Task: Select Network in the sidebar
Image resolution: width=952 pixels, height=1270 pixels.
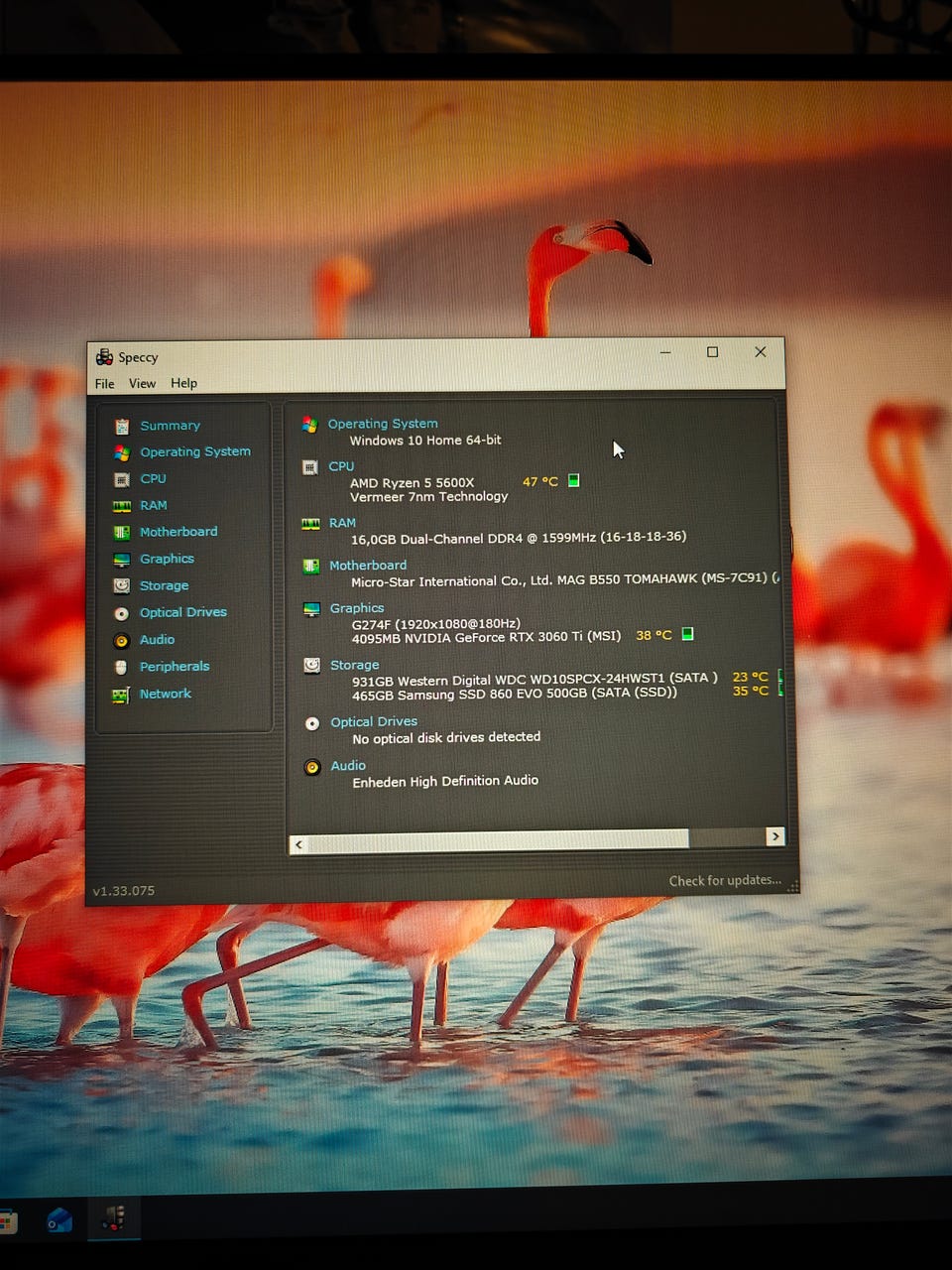Action: [166, 694]
